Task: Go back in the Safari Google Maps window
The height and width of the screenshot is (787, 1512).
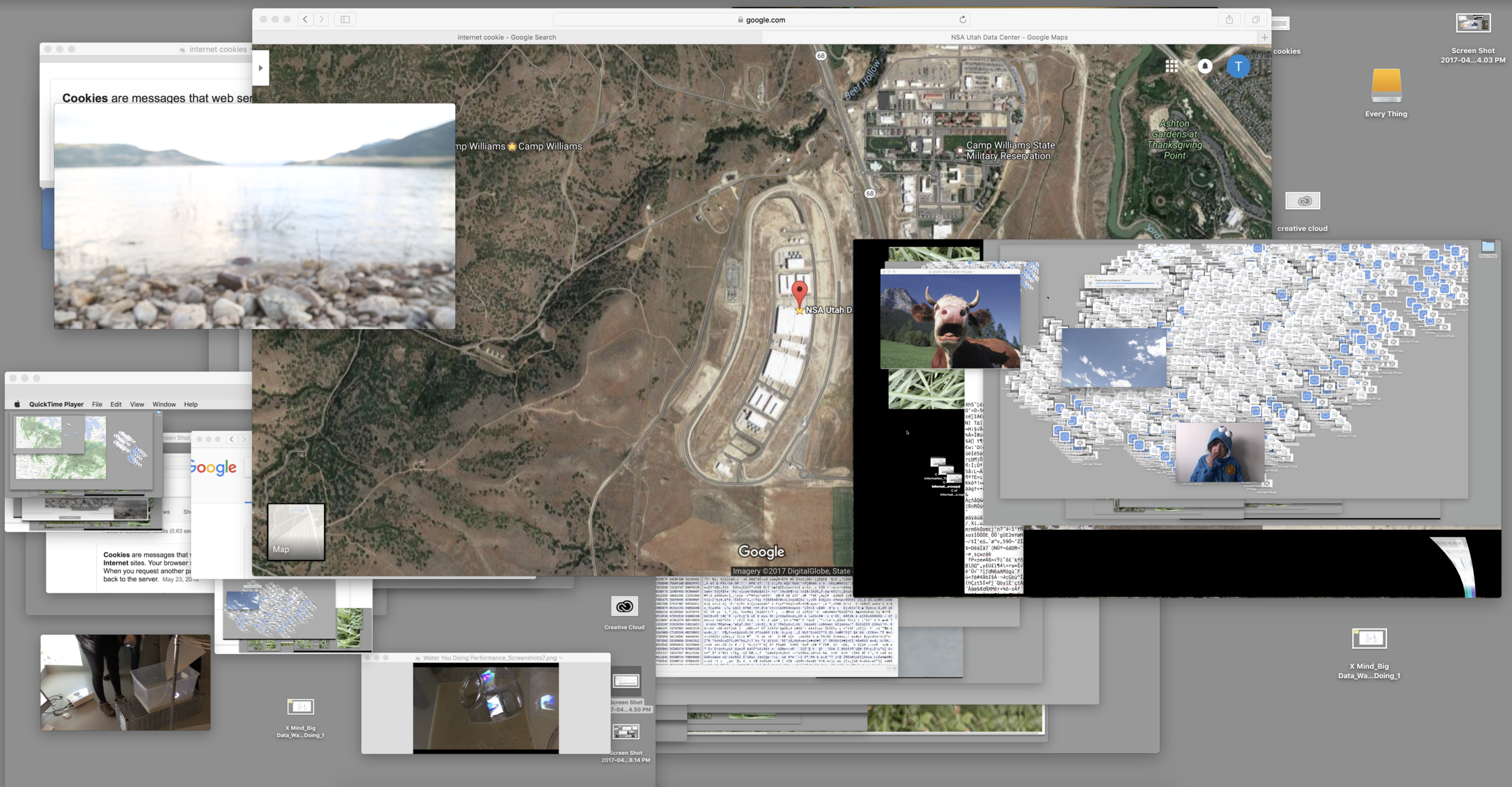Action: [305, 19]
